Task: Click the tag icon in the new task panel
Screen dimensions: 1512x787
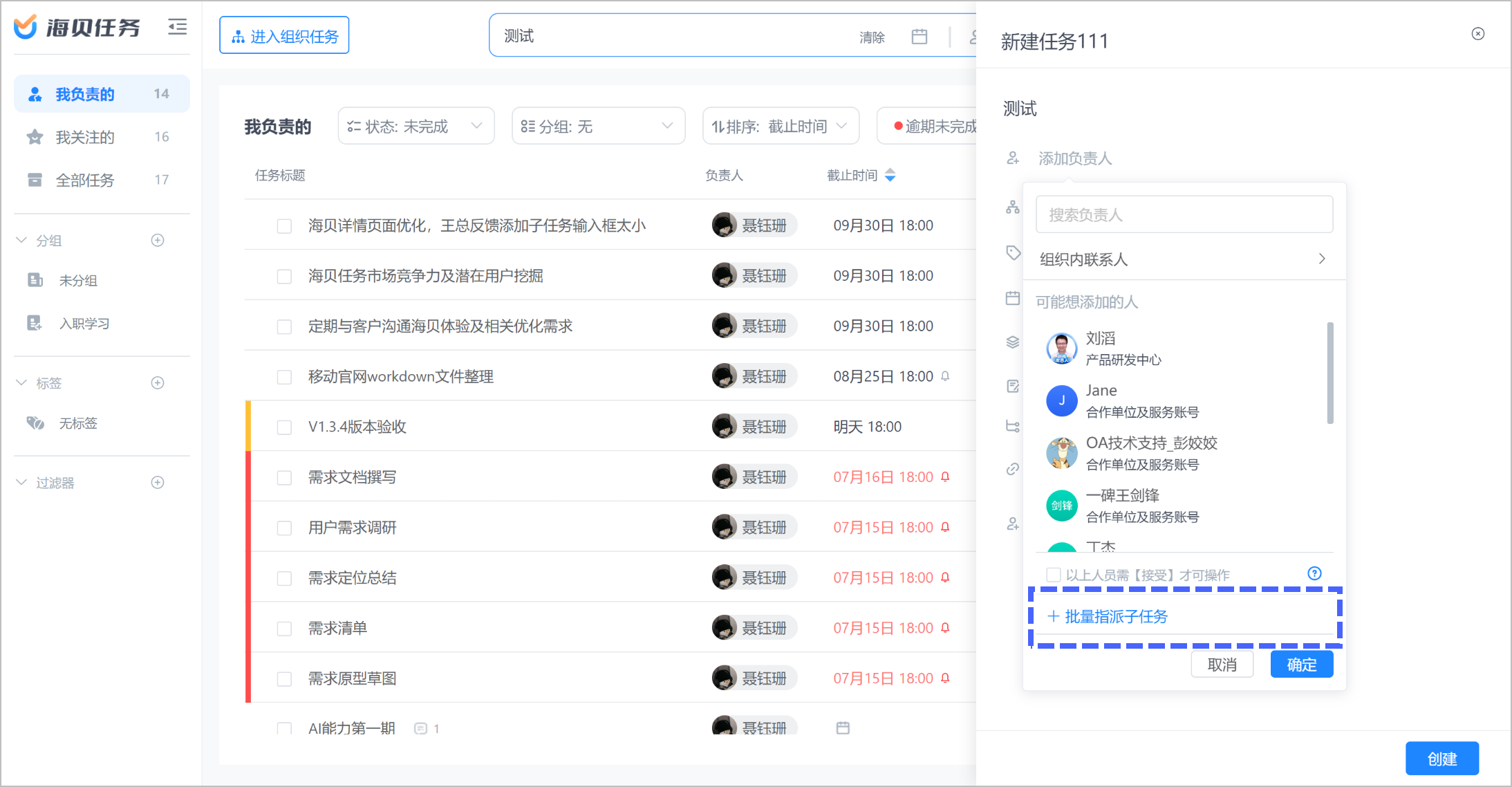Action: [1013, 252]
